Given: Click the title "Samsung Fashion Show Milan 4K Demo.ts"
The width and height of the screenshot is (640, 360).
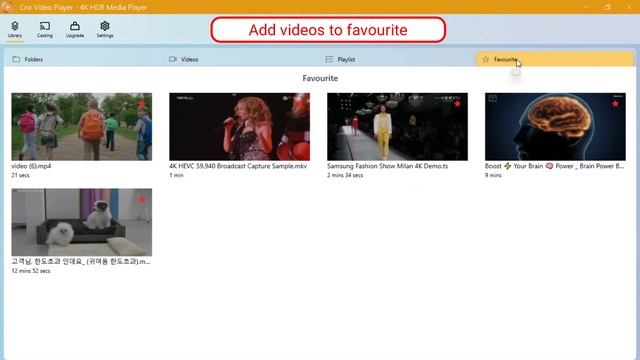Looking at the screenshot, I should pyautogui.click(x=387, y=166).
